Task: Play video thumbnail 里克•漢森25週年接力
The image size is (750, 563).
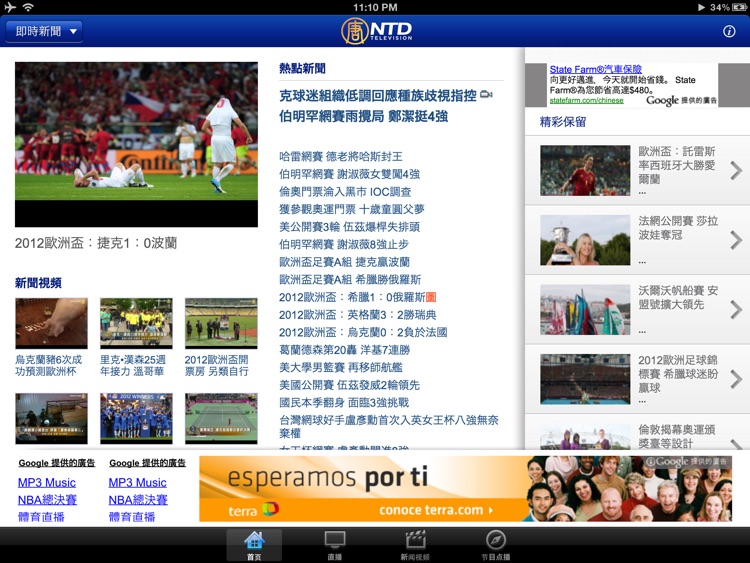Action: tap(136, 323)
